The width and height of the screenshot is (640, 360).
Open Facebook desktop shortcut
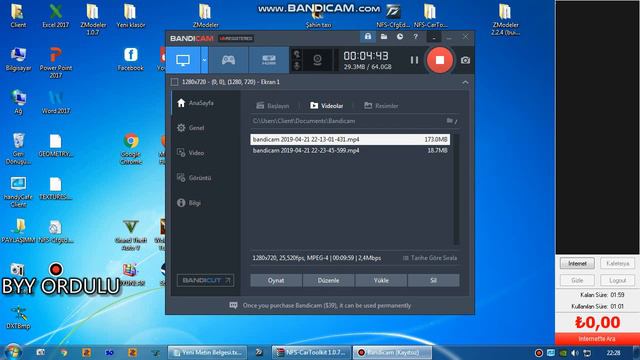pos(131,59)
